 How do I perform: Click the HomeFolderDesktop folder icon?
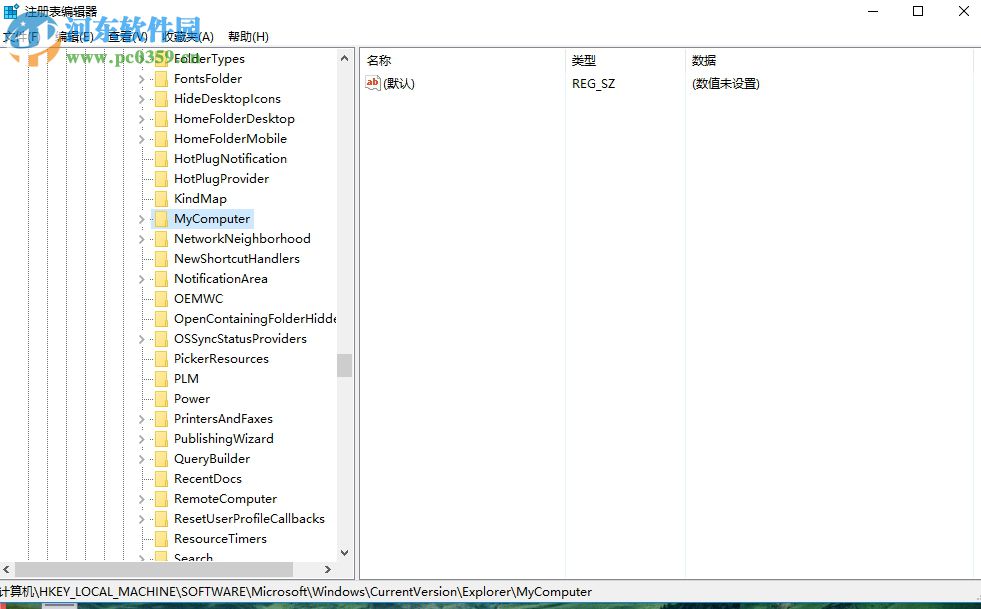pyautogui.click(x=161, y=119)
